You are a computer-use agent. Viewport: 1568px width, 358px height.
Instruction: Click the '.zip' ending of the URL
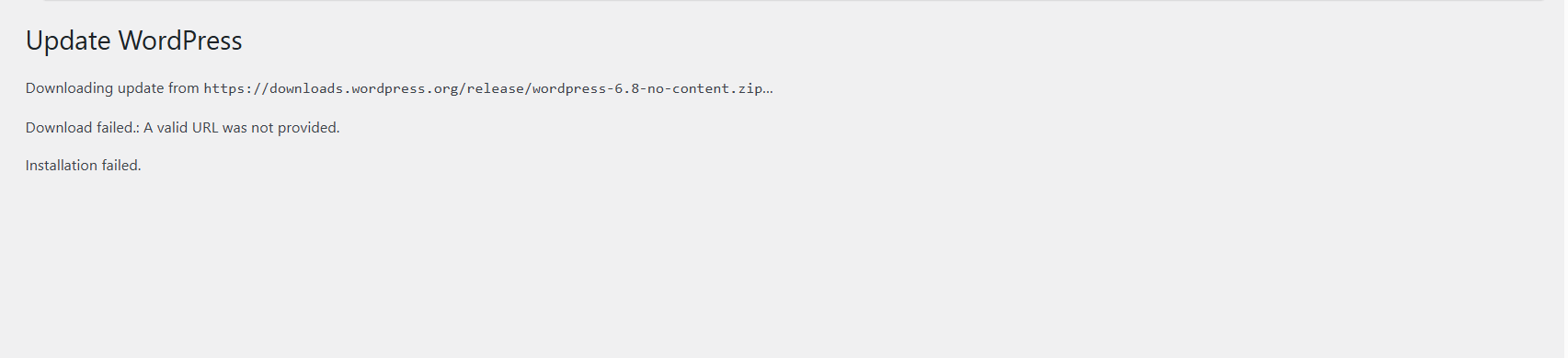coord(747,88)
